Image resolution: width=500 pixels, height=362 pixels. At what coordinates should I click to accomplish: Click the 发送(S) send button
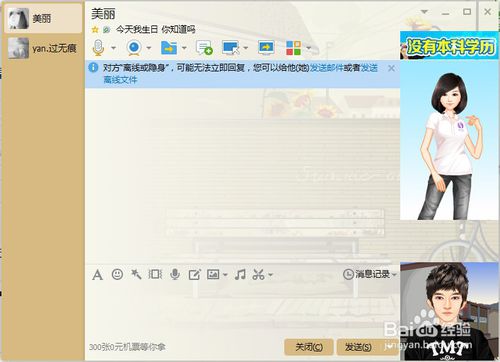(358, 347)
